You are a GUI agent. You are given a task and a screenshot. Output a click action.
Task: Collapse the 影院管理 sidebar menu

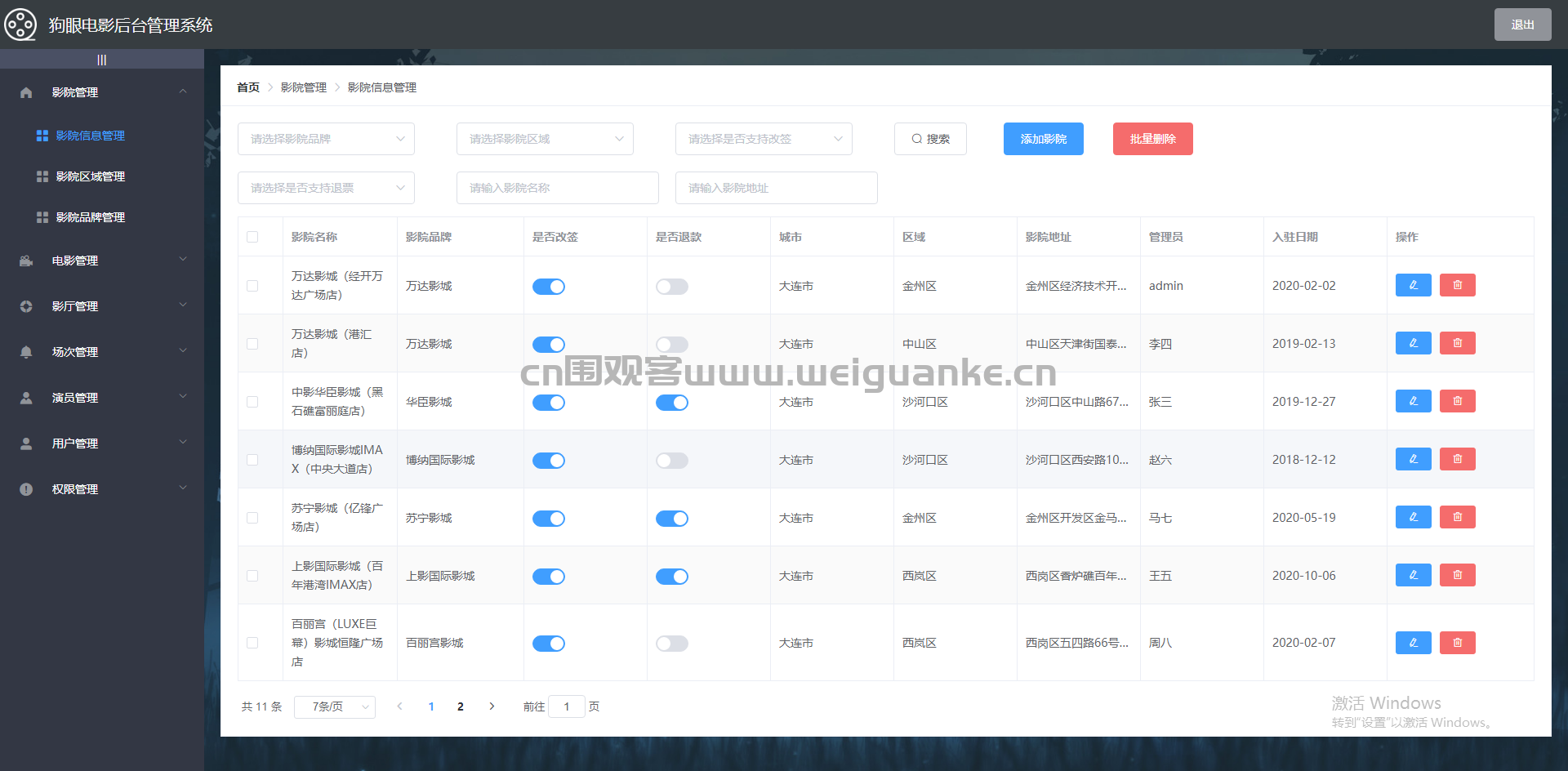click(x=102, y=92)
